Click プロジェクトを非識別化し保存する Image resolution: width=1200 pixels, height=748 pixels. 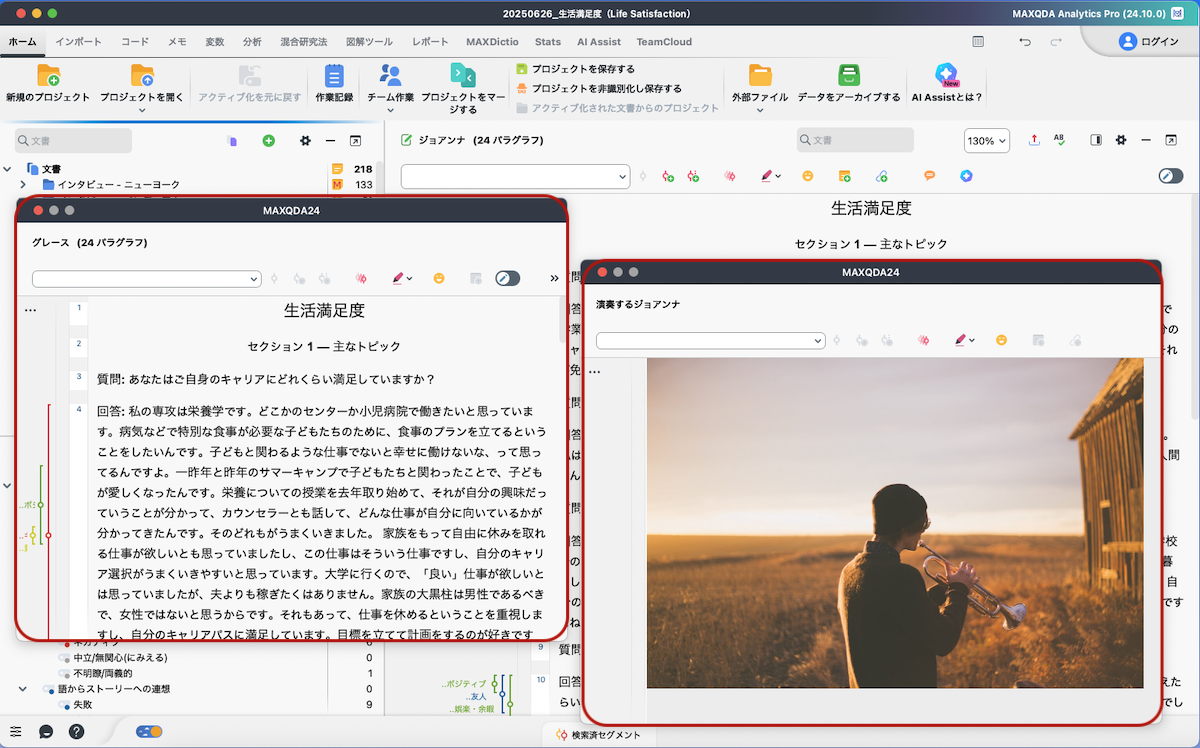pyautogui.click(x=599, y=88)
